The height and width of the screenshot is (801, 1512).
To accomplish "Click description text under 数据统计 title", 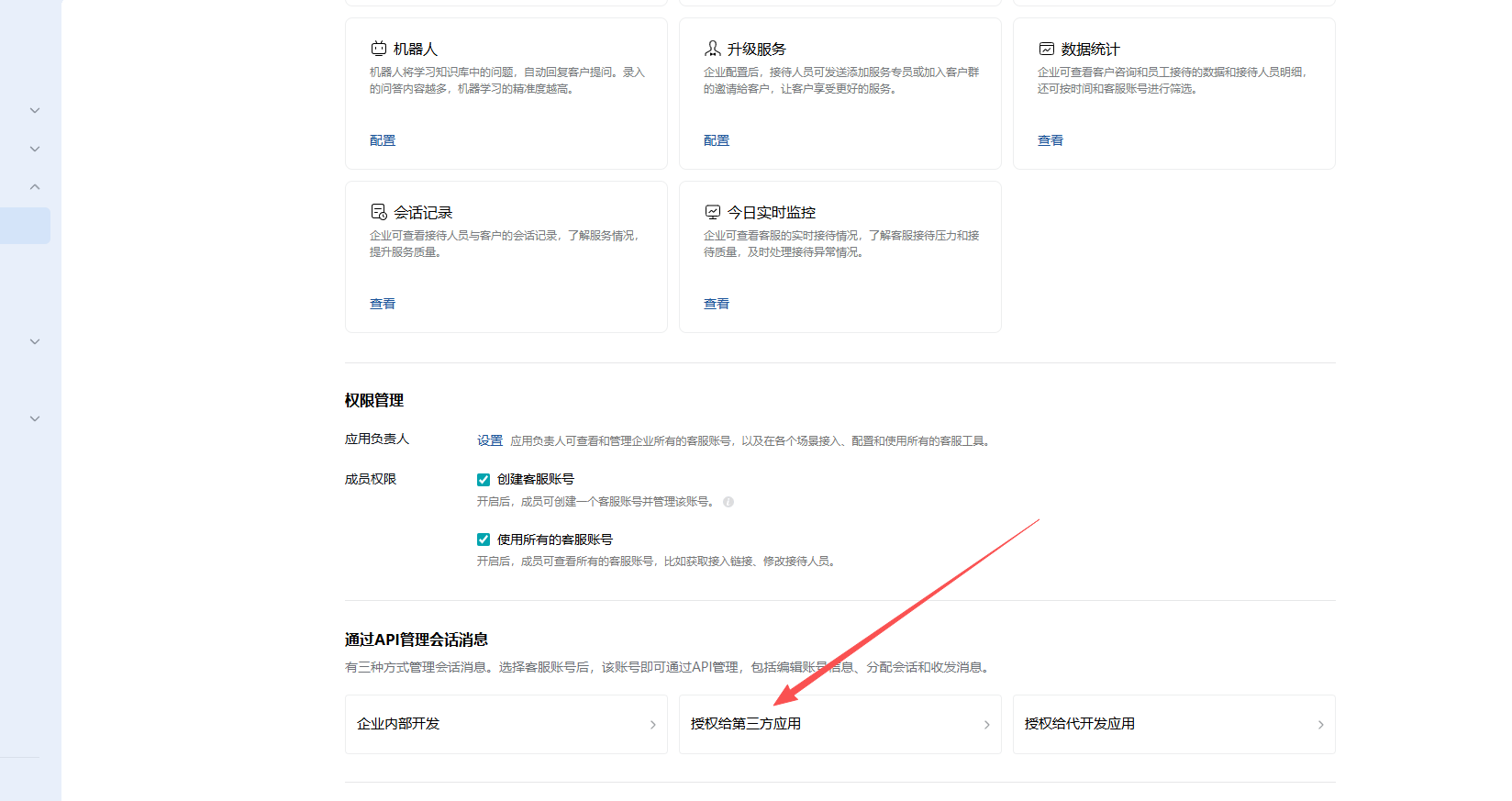I will pyautogui.click(x=1173, y=81).
